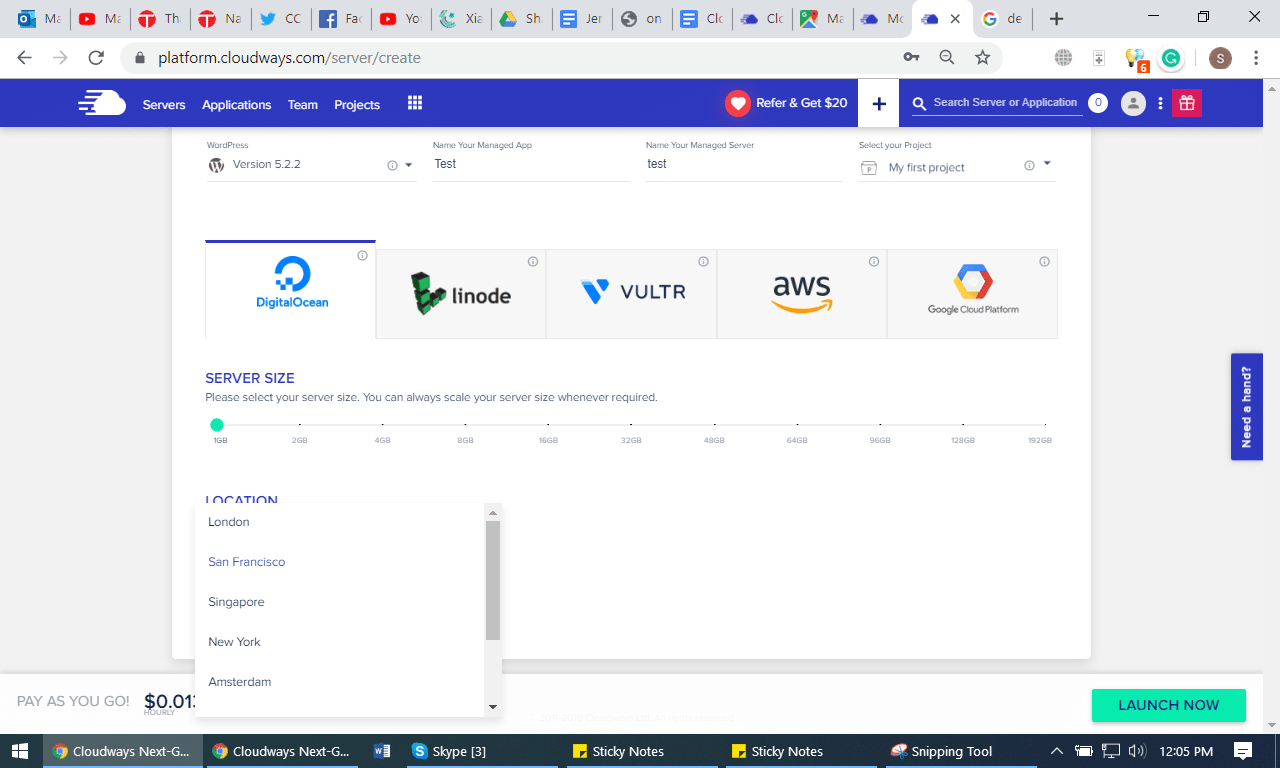
Task: Click the browser address bar URL
Action: 289,58
